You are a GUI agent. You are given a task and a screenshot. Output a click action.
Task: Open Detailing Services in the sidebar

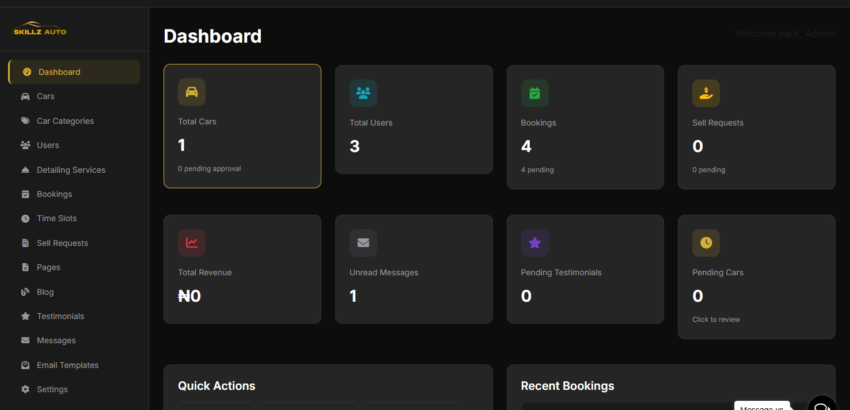74,170
